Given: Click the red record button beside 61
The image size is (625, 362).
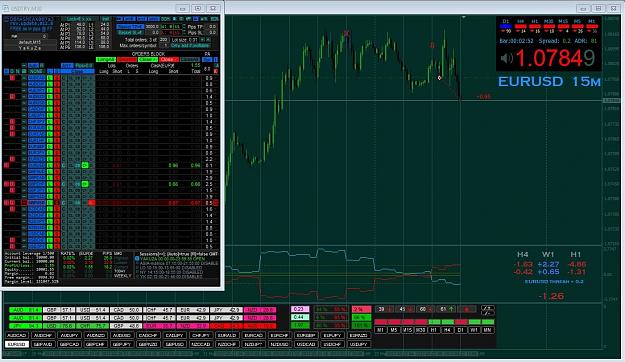Looking at the screenshot, I should coord(466,309).
